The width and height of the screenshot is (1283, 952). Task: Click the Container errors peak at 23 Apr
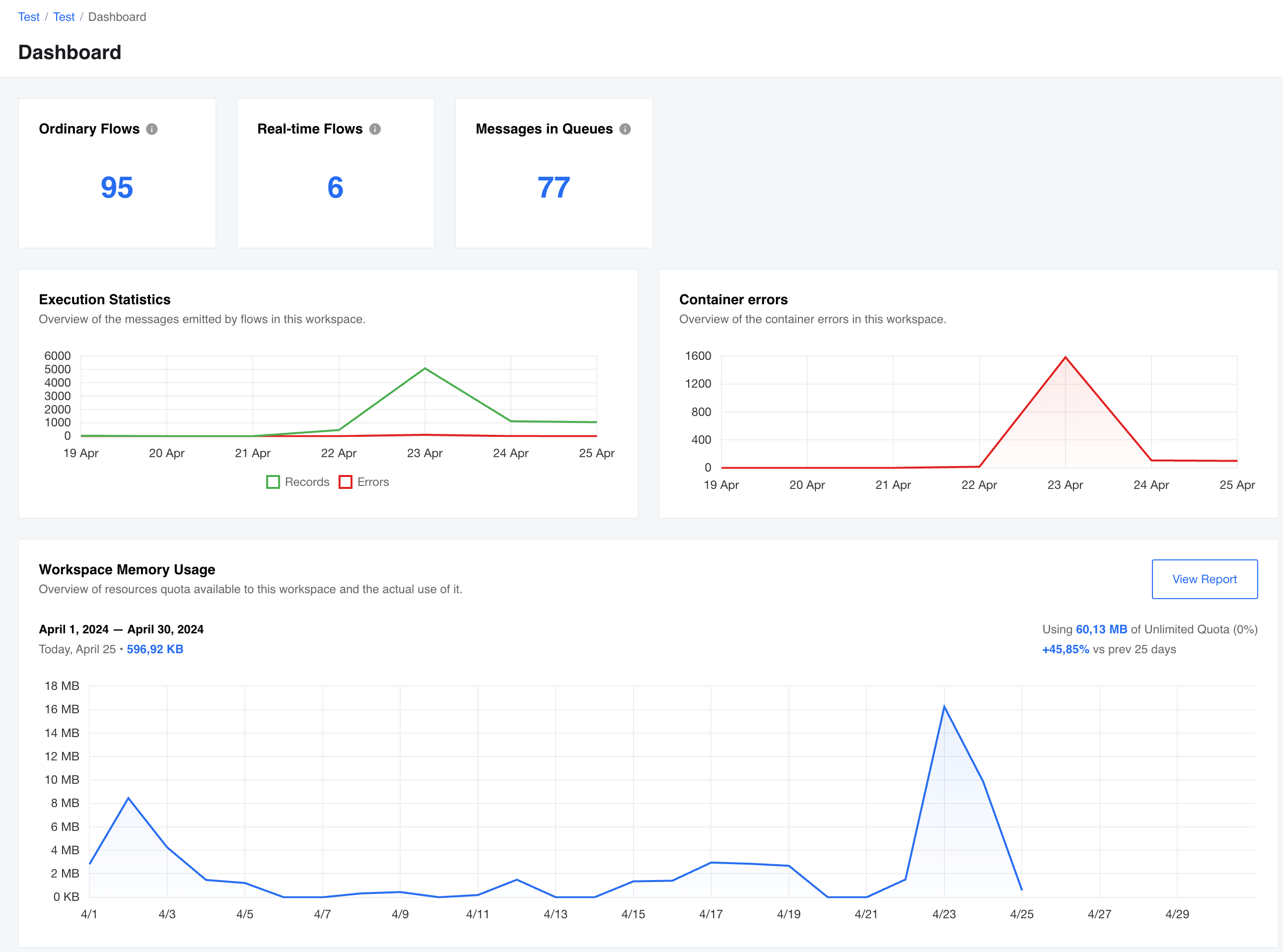(x=1065, y=357)
